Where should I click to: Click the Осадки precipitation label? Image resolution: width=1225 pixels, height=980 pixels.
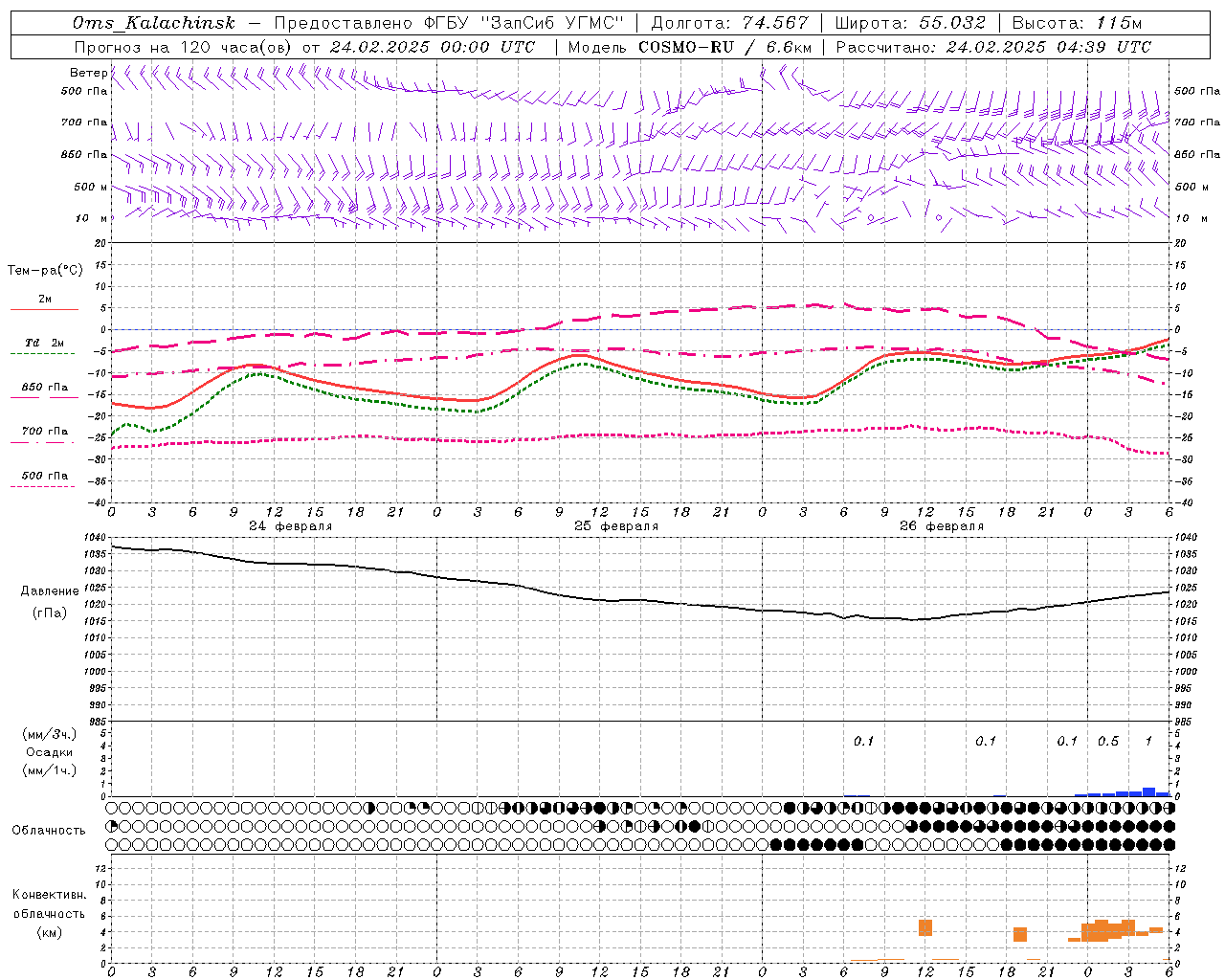coord(50,752)
